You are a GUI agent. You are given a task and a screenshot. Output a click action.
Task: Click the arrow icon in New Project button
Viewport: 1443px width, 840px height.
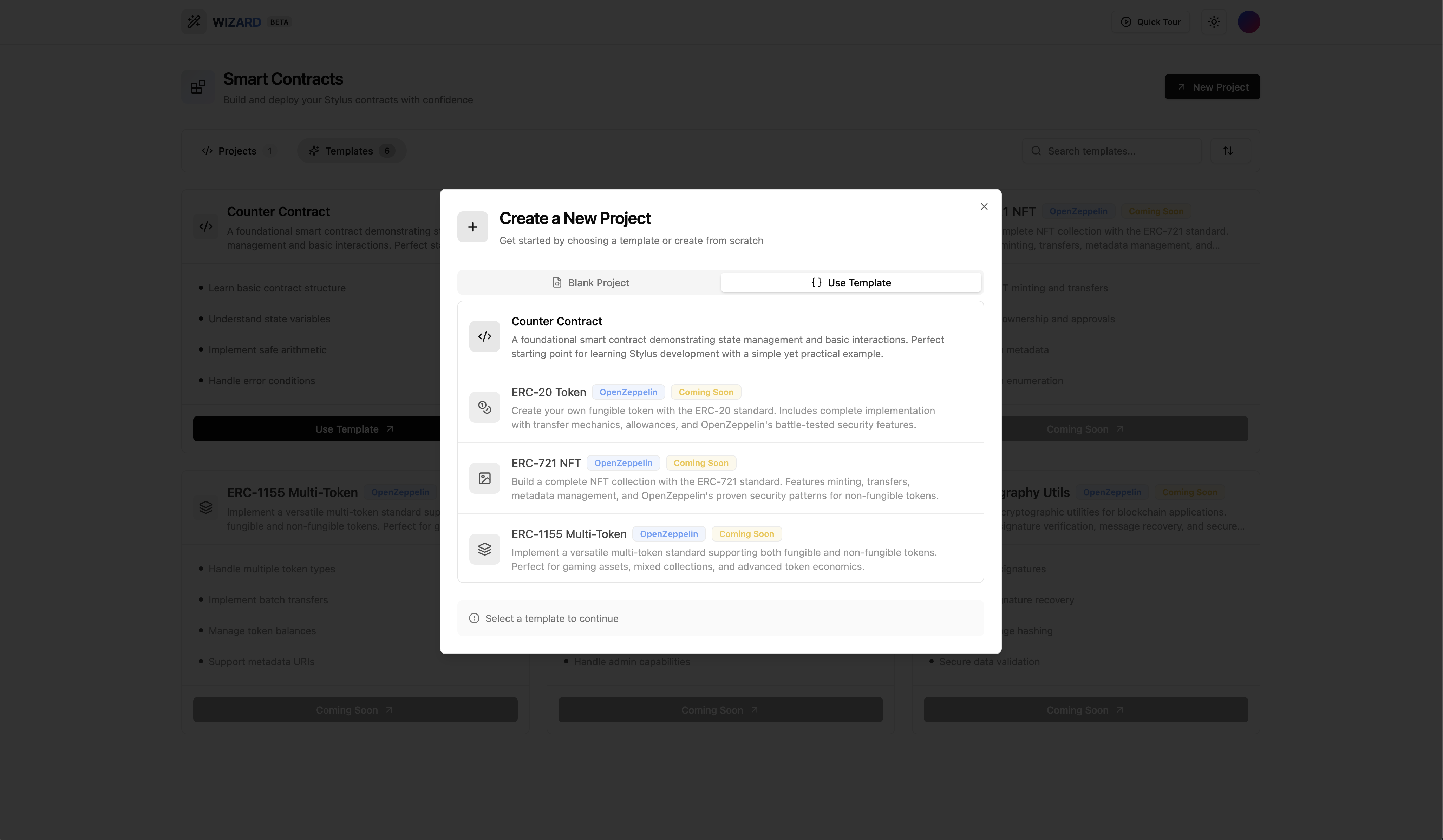tap(1181, 87)
